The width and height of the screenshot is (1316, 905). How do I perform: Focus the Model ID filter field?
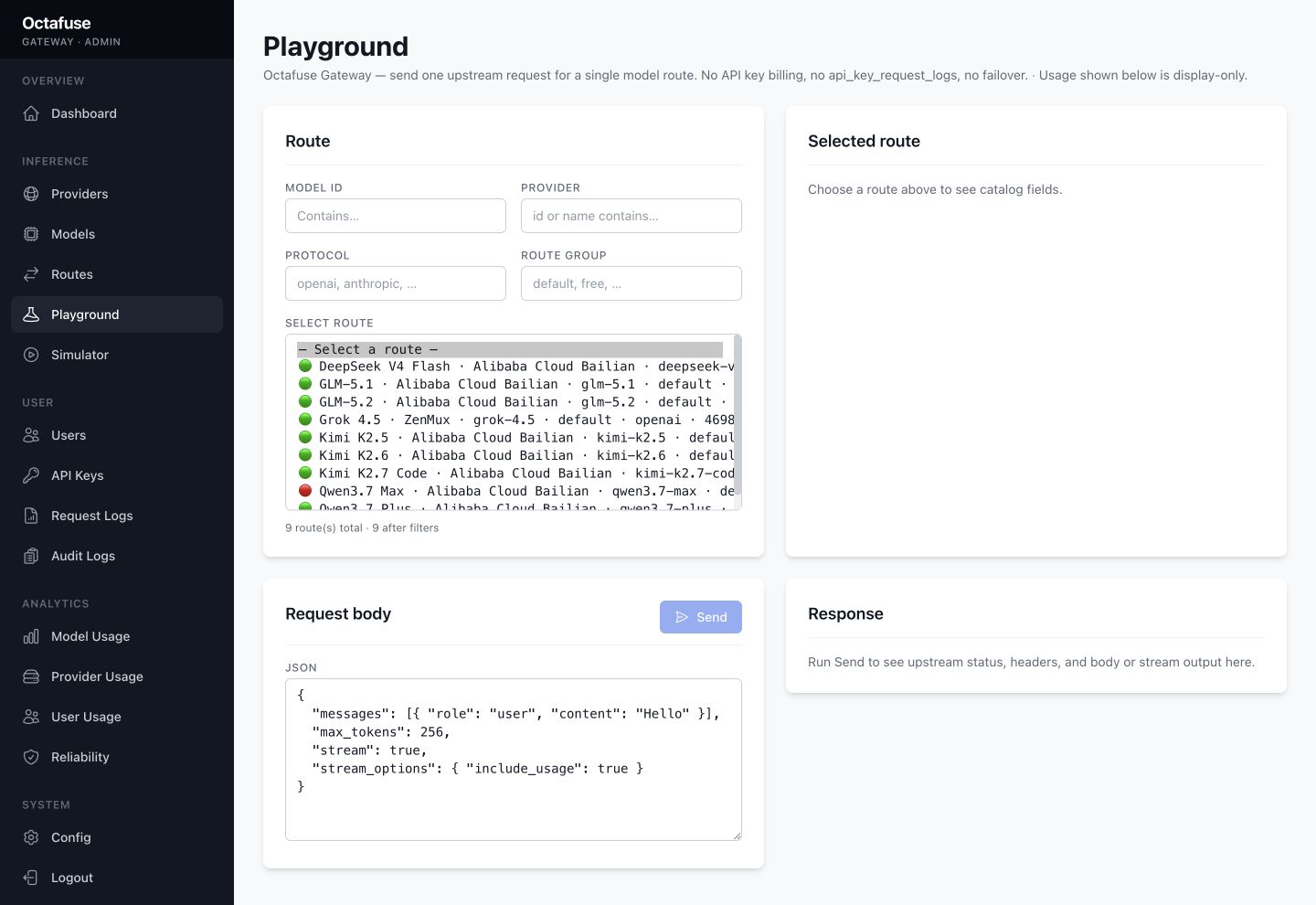tap(396, 216)
